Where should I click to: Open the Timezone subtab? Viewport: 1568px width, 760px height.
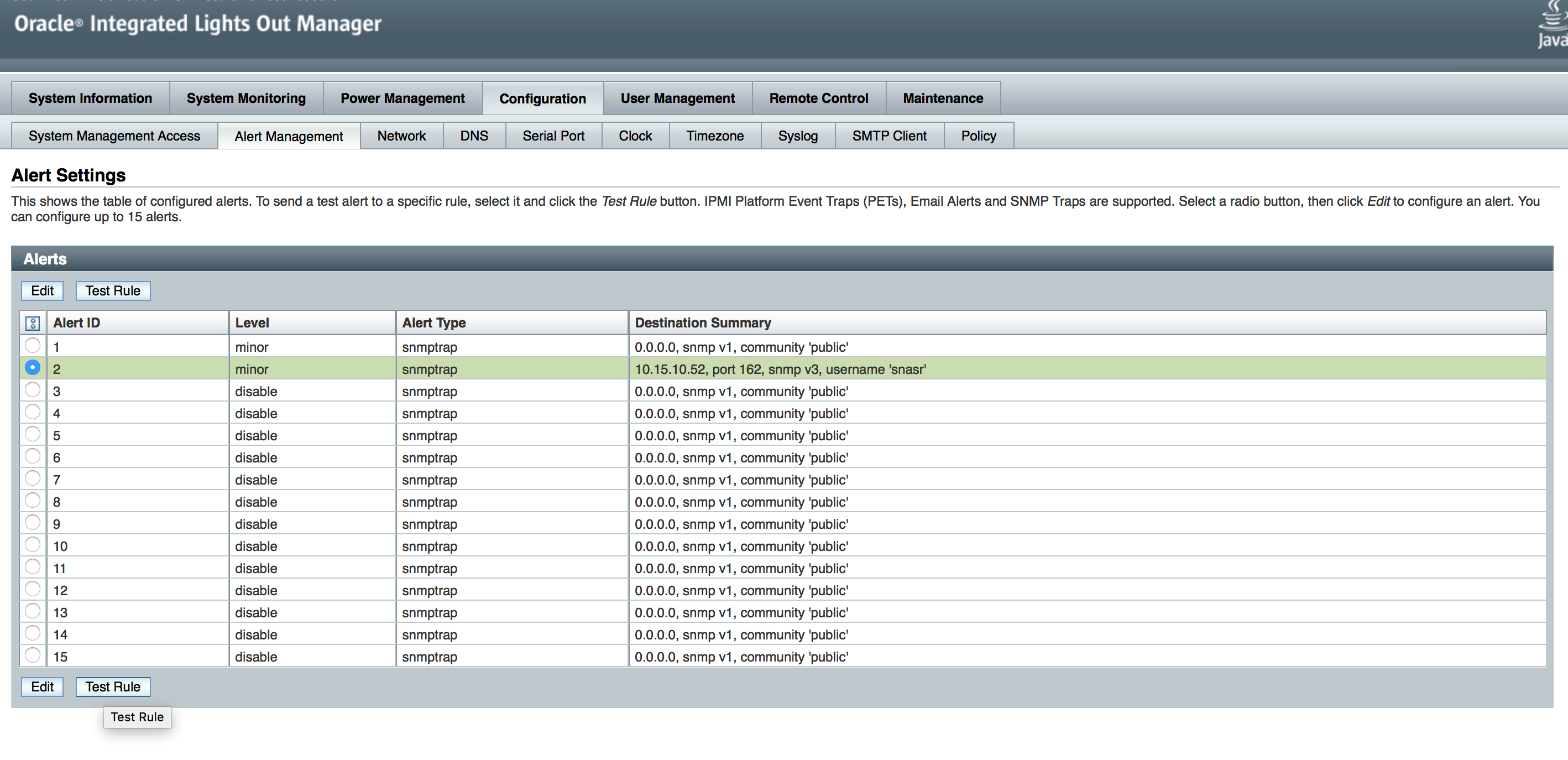714,136
